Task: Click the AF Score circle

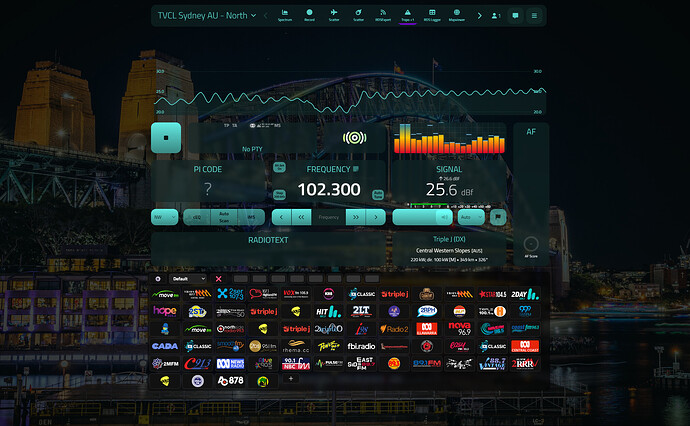Action: [x=531, y=244]
